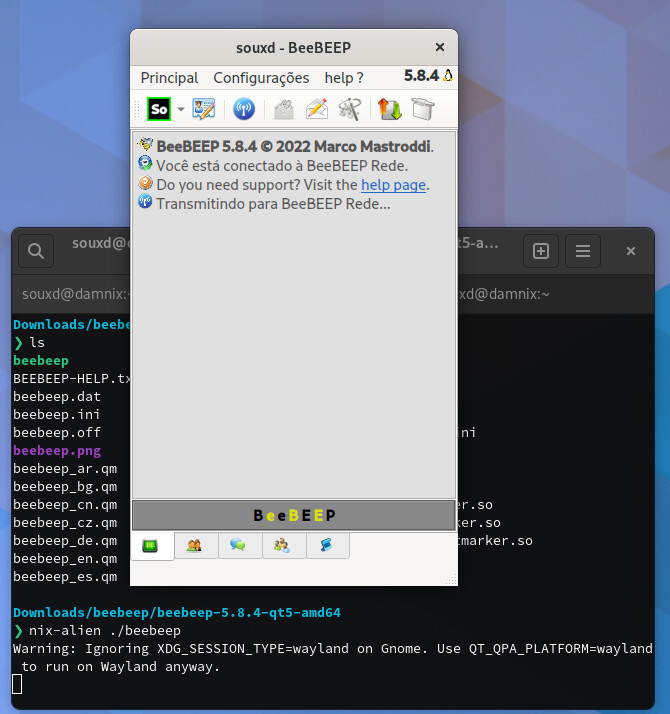670x714 pixels.
Task: Click the 'help page' link
Action: [x=394, y=185]
